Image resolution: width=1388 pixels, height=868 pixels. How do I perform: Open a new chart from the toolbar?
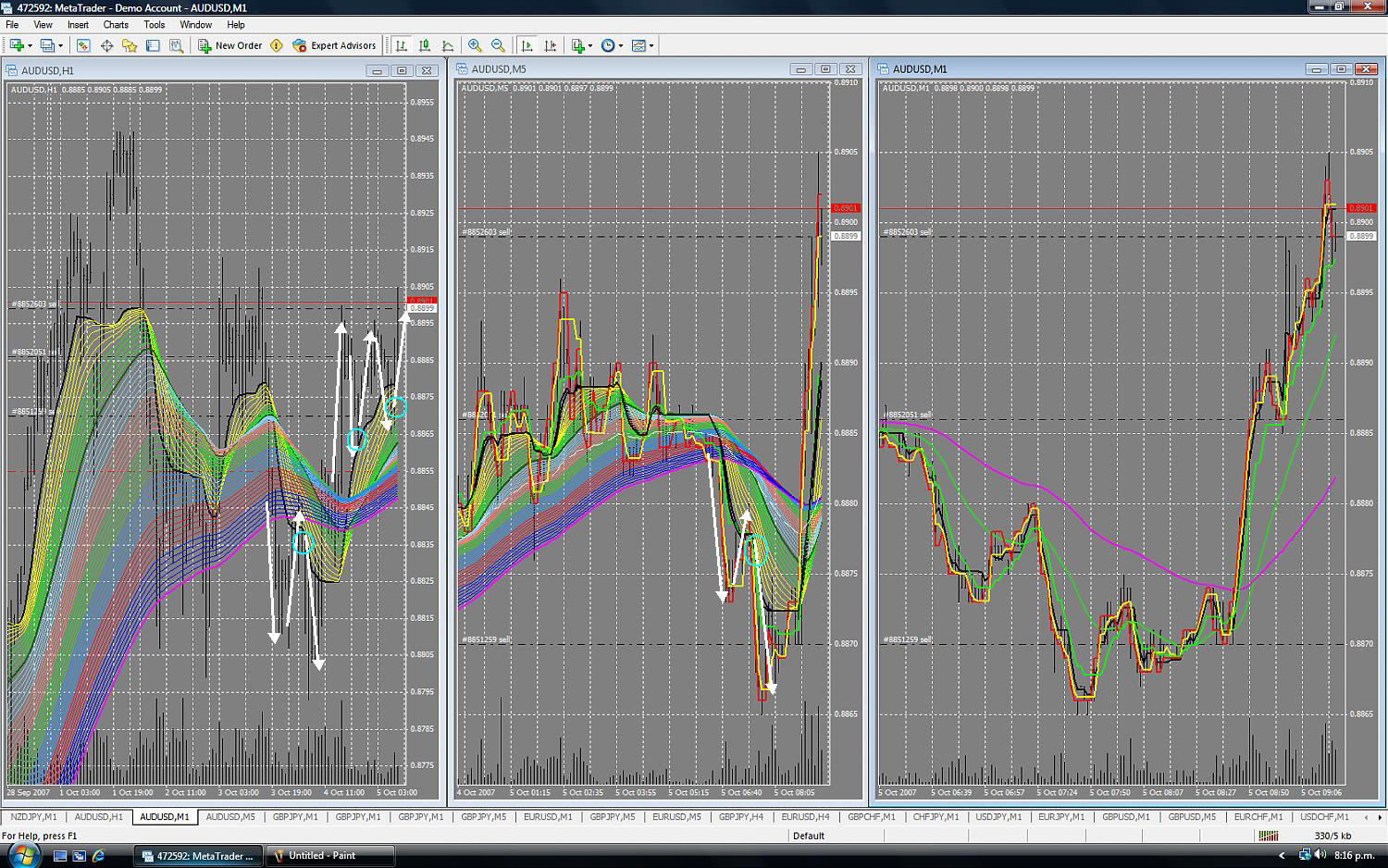pyautogui.click(x=17, y=45)
